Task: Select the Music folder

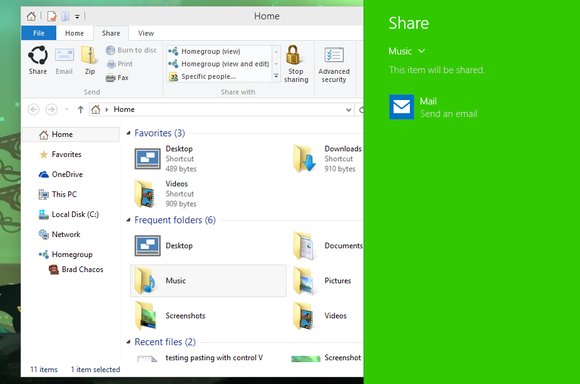Action: (208, 281)
